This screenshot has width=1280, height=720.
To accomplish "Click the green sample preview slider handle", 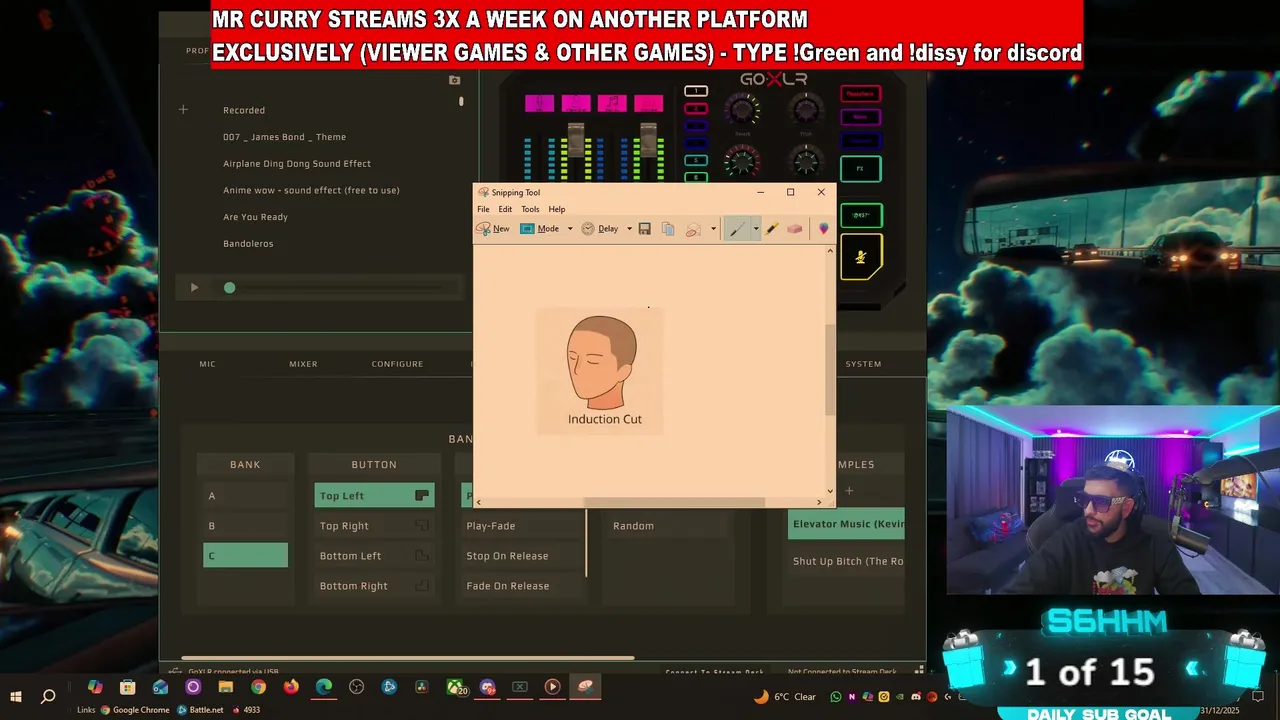I will click(229, 288).
